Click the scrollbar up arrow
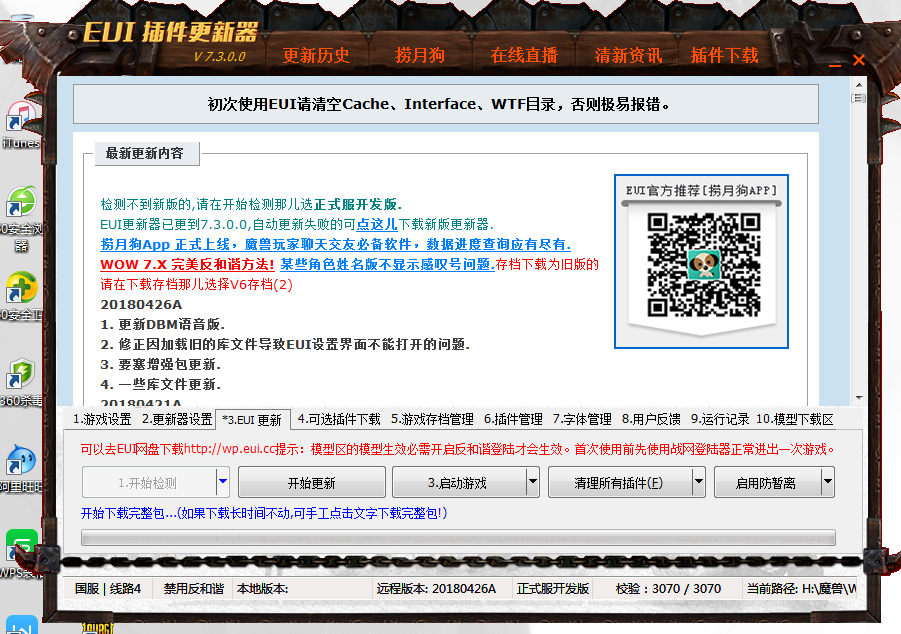 pyautogui.click(x=859, y=85)
